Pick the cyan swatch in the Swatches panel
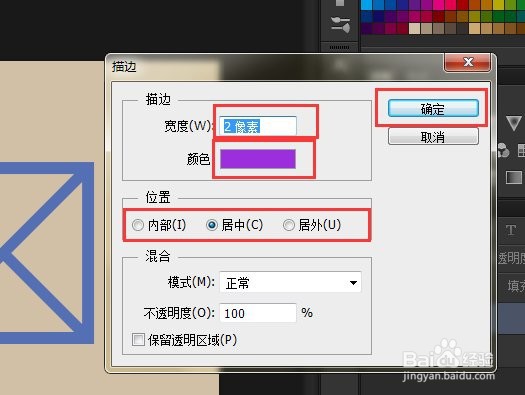 (x=367, y=5)
